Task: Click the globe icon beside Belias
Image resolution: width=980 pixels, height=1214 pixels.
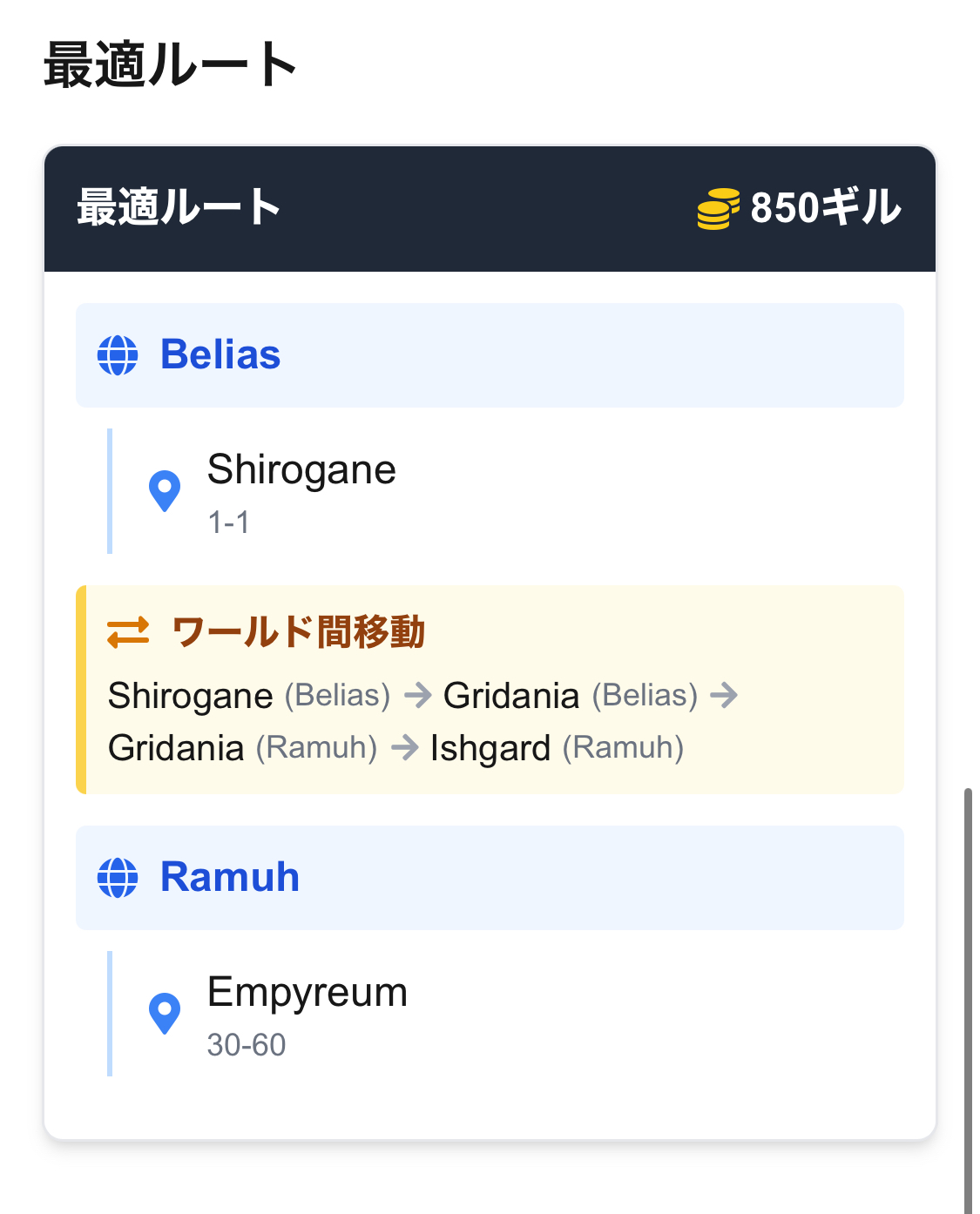Action: [118, 355]
